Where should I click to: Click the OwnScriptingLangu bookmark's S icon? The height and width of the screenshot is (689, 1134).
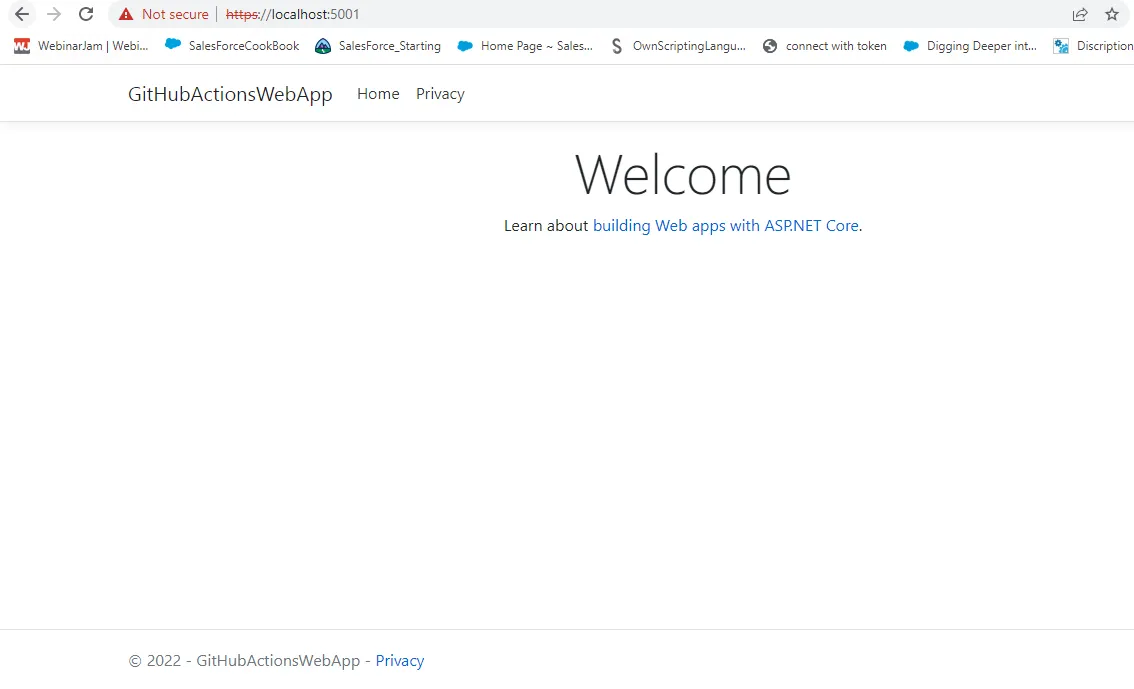click(617, 45)
